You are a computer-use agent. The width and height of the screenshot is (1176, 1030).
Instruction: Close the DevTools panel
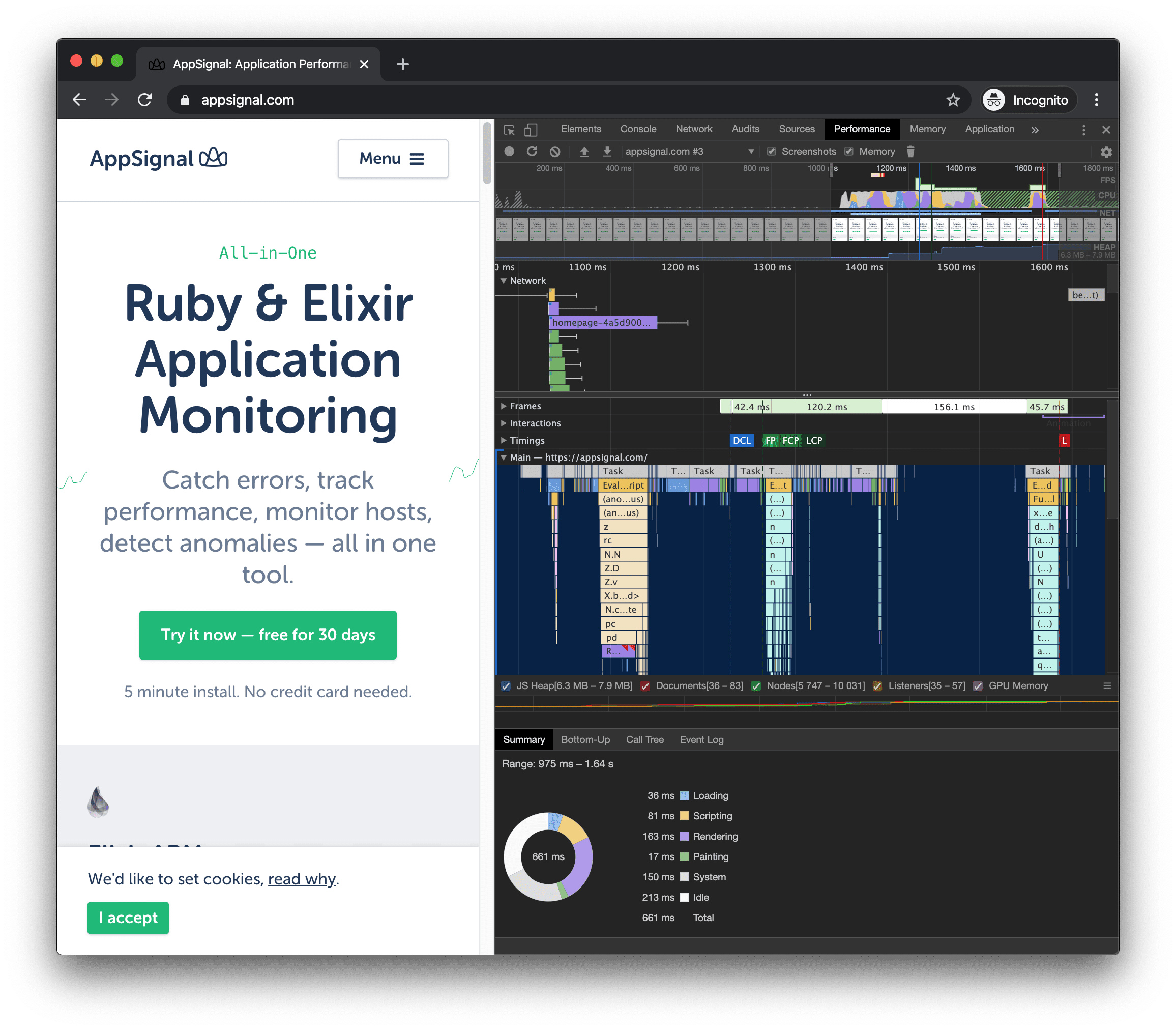click(1106, 130)
